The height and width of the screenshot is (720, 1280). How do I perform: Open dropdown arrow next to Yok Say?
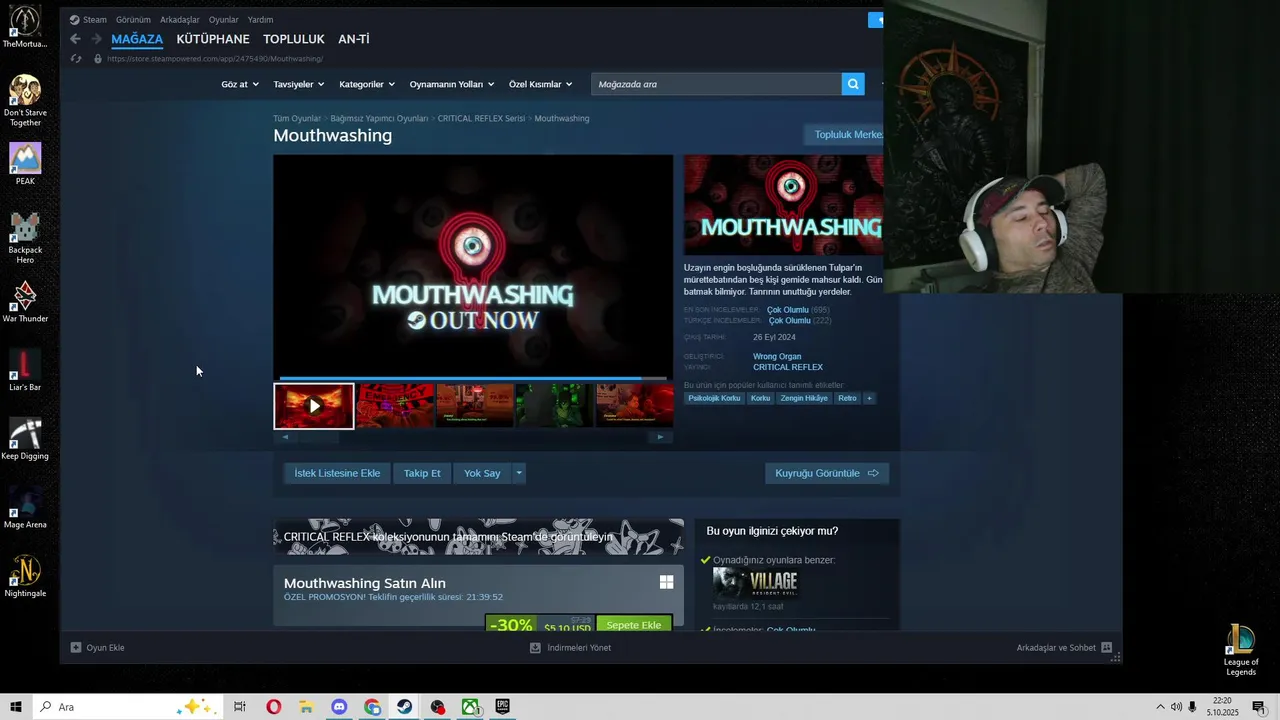(x=518, y=473)
